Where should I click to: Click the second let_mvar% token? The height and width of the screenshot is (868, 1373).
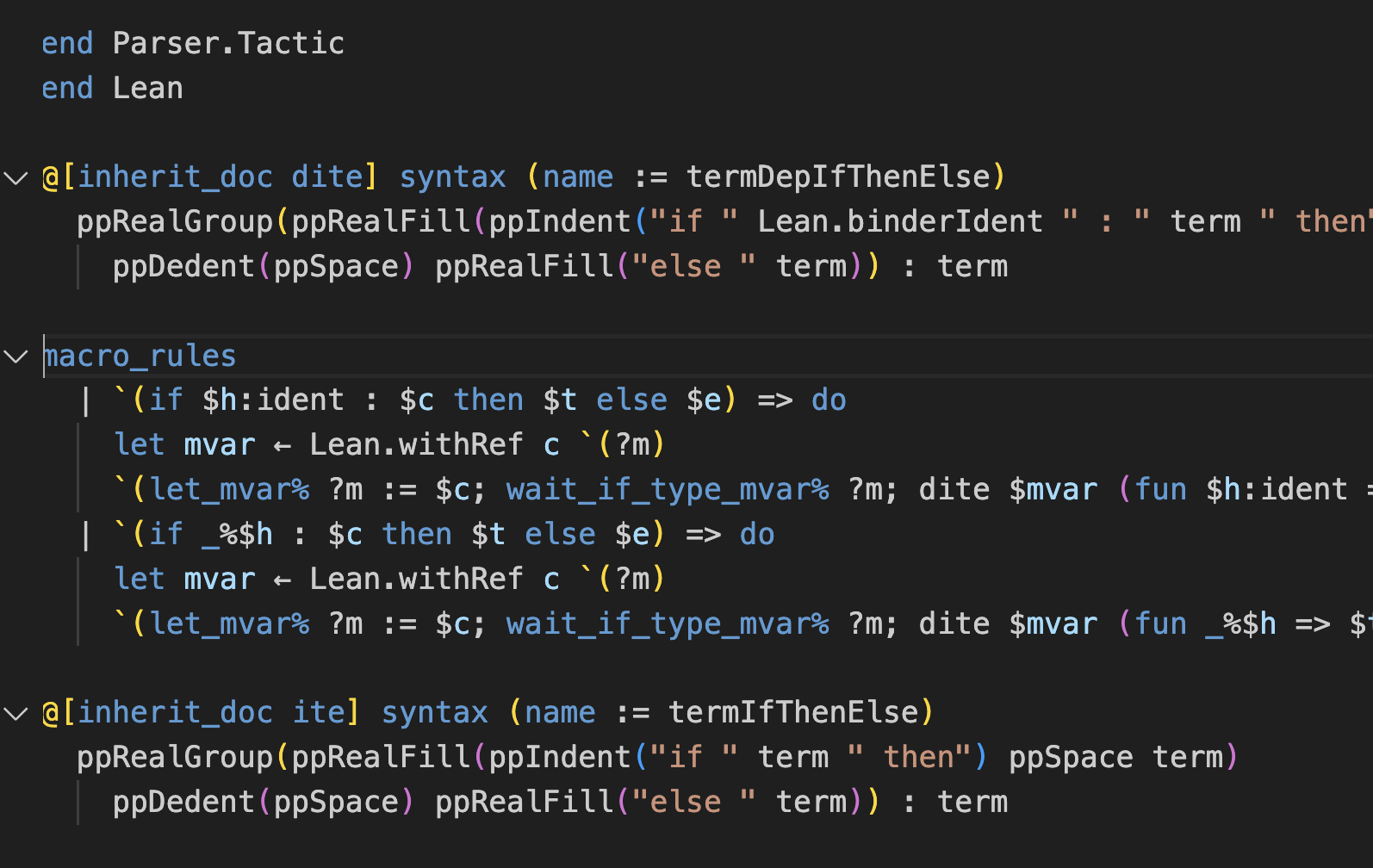(229, 624)
